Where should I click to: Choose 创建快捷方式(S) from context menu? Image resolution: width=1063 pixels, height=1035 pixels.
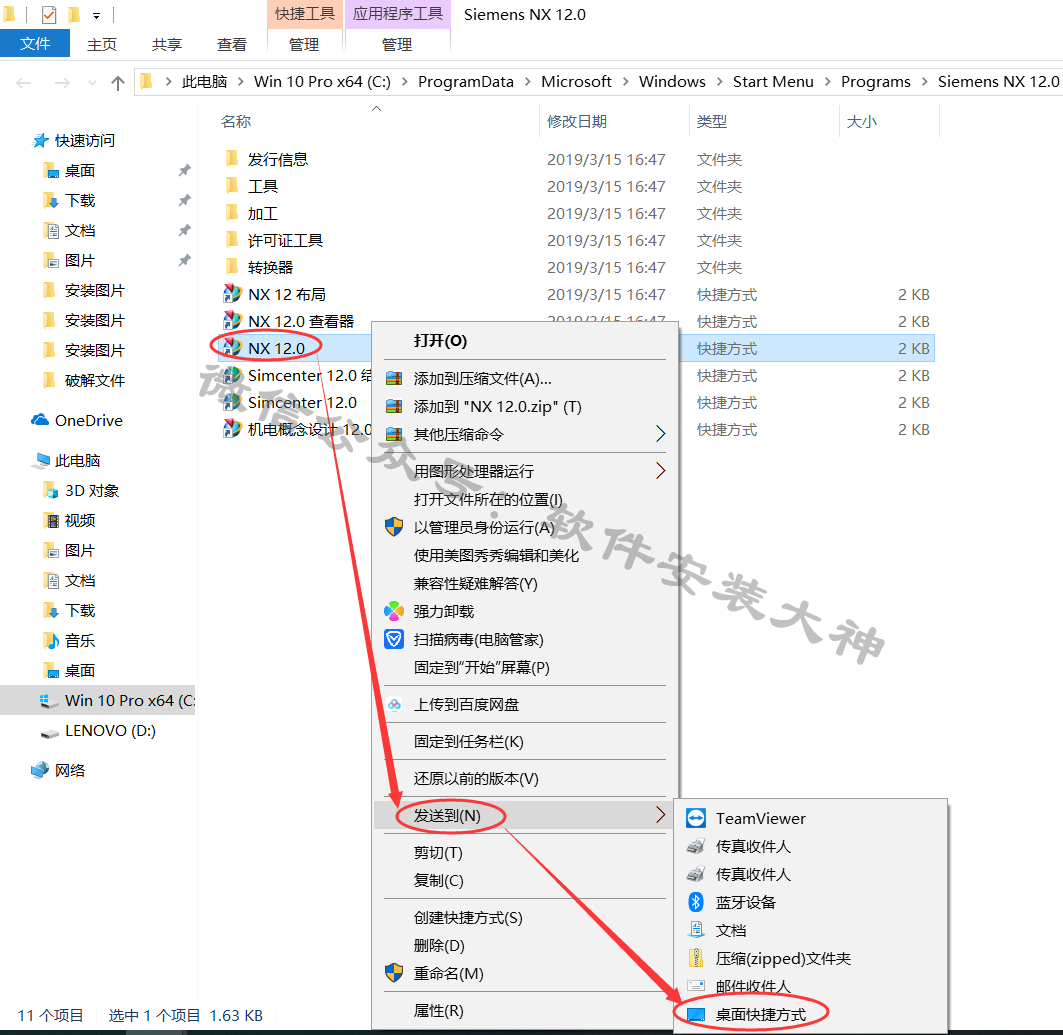tap(525, 917)
